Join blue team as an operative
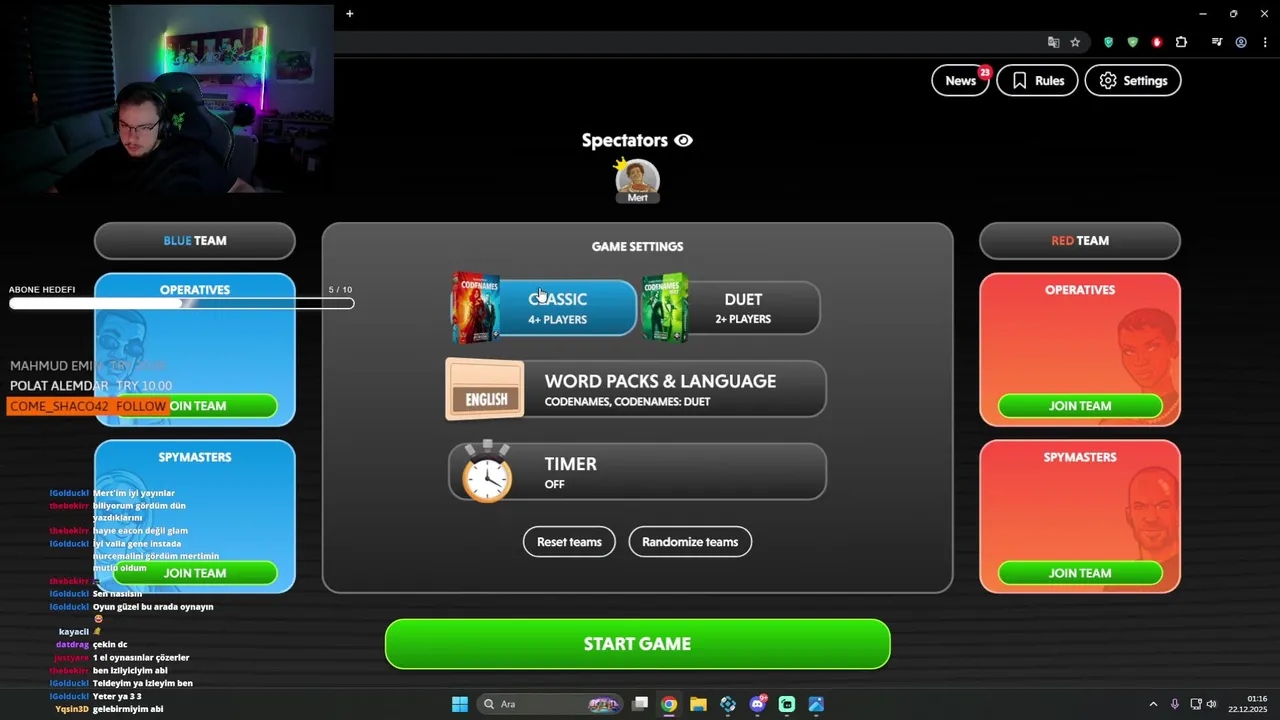 pos(195,406)
